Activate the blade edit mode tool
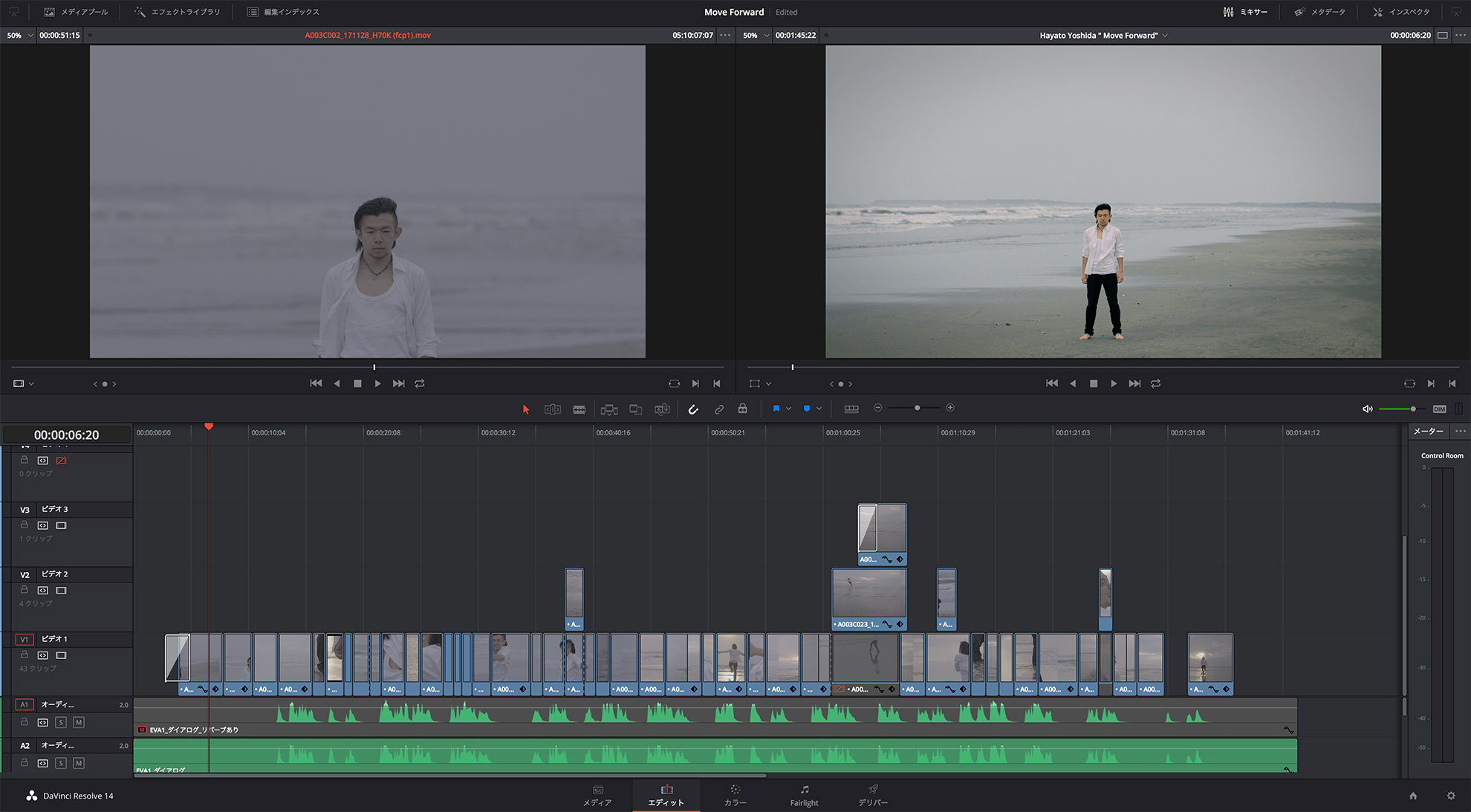This screenshot has height=812, width=1471. 579,409
